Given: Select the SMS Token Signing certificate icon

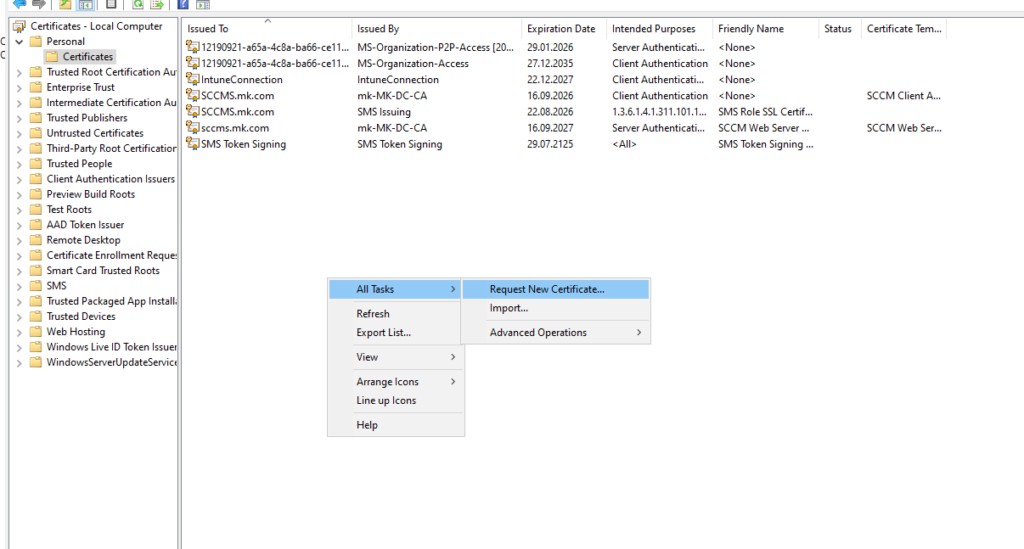Looking at the screenshot, I should pyautogui.click(x=193, y=144).
